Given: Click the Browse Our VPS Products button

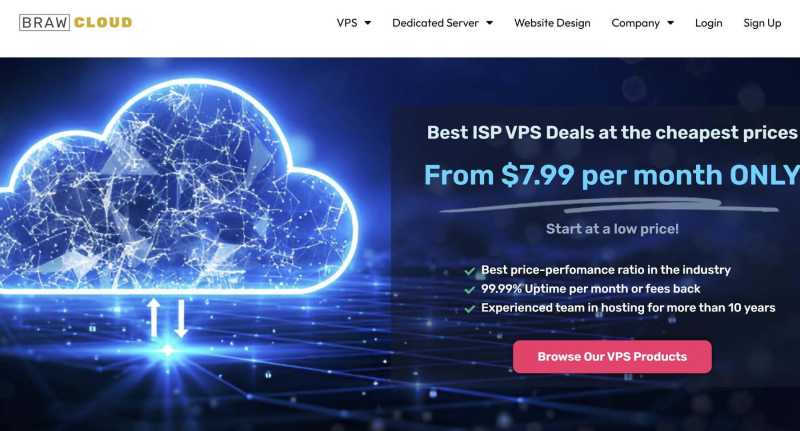Looking at the screenshot, I should pyautogui.click(x=612, y=357).
